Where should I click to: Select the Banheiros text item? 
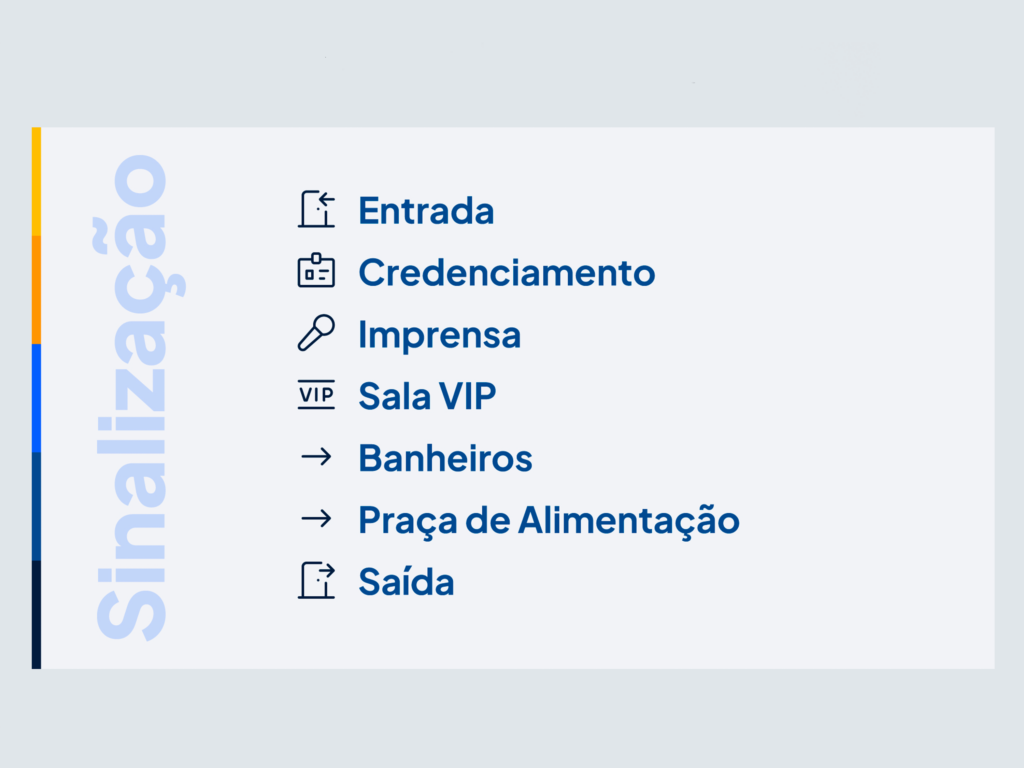pos(445,458)
